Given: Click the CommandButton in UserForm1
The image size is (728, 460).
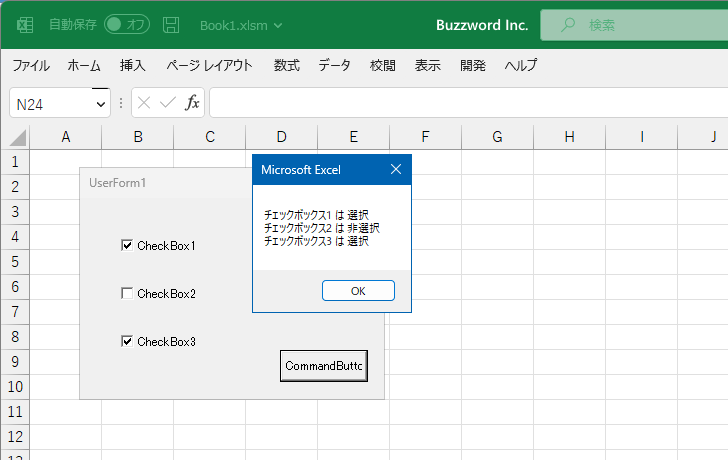Looking at the screenshot, I should click(324, 366).
